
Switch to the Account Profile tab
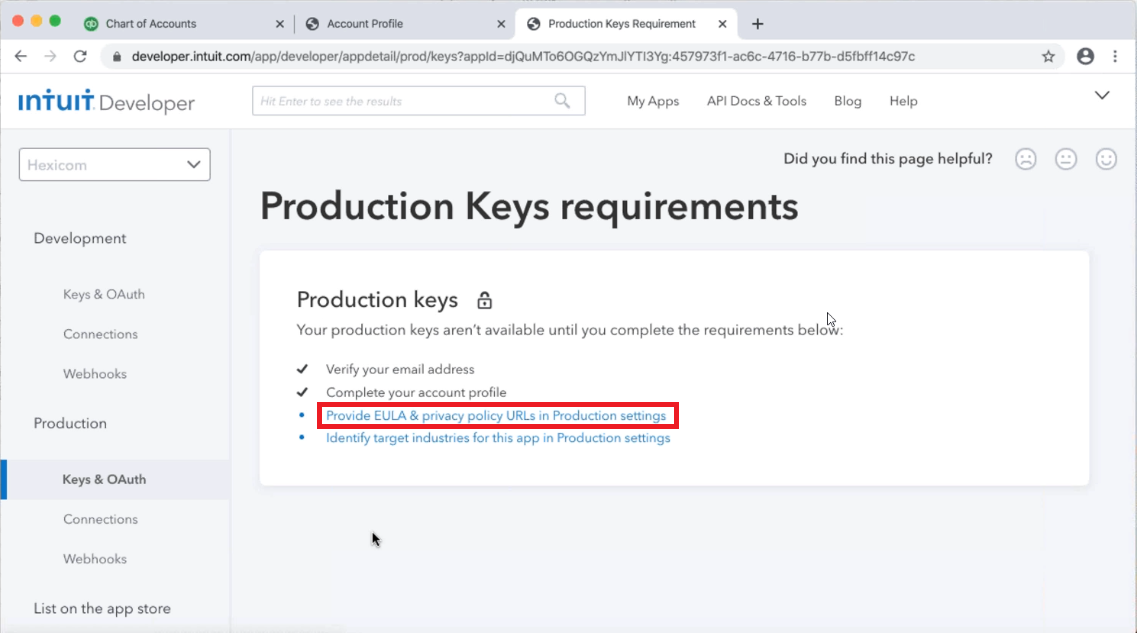pyautogui.click(x=365, y=24)
